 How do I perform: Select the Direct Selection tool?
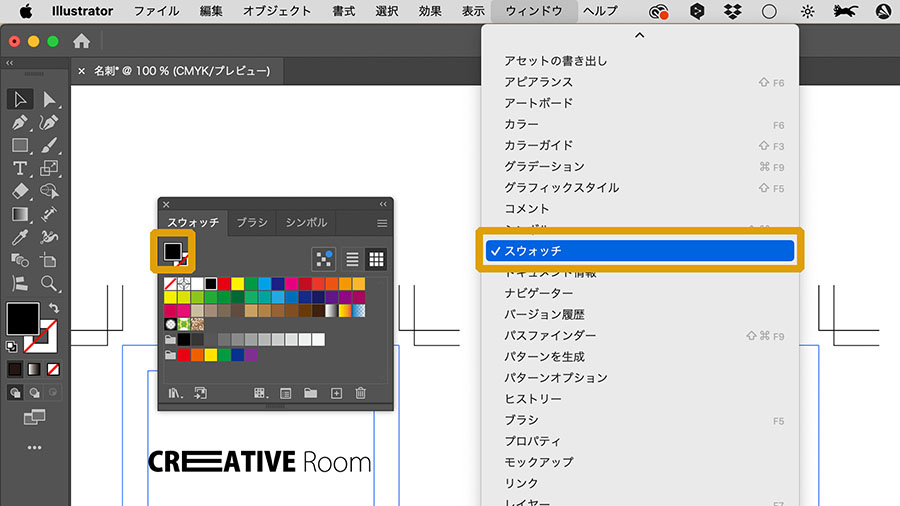tap(49, 99)
